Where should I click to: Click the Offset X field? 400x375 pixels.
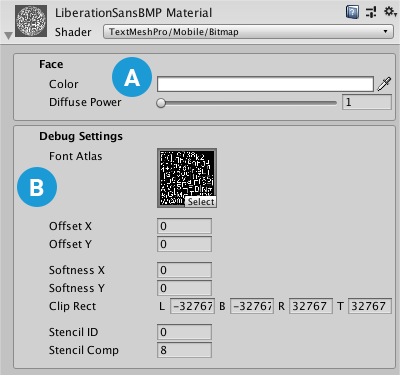pos(184,226)
